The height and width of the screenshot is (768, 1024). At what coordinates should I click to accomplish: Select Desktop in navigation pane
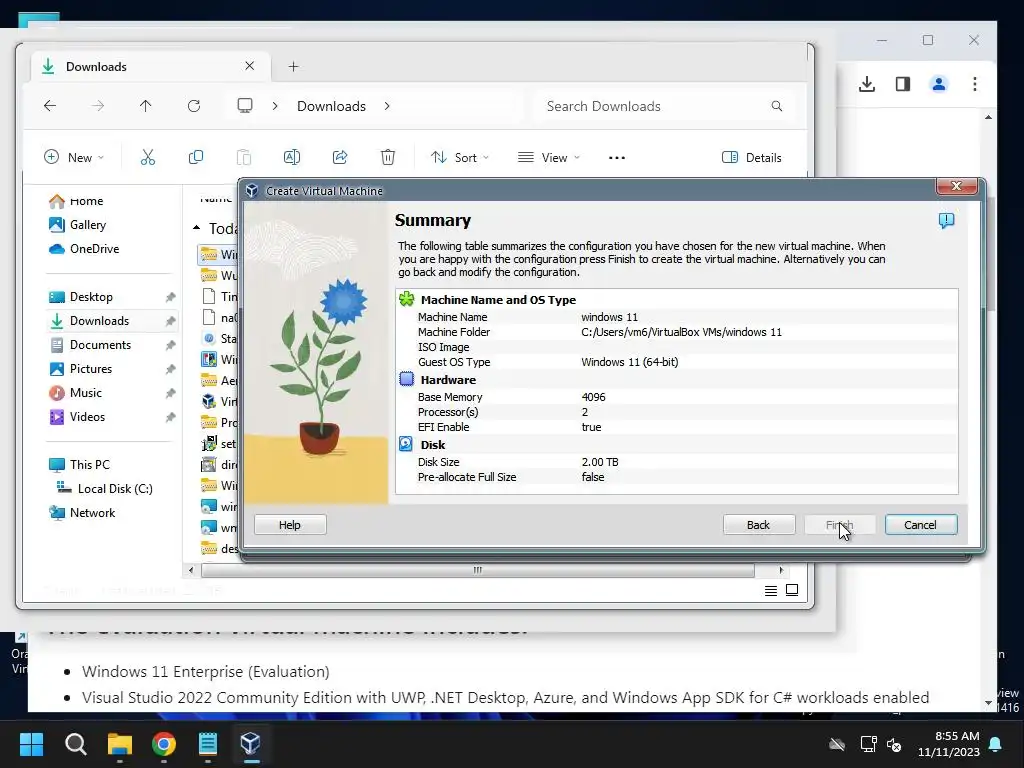pos(91,296)
